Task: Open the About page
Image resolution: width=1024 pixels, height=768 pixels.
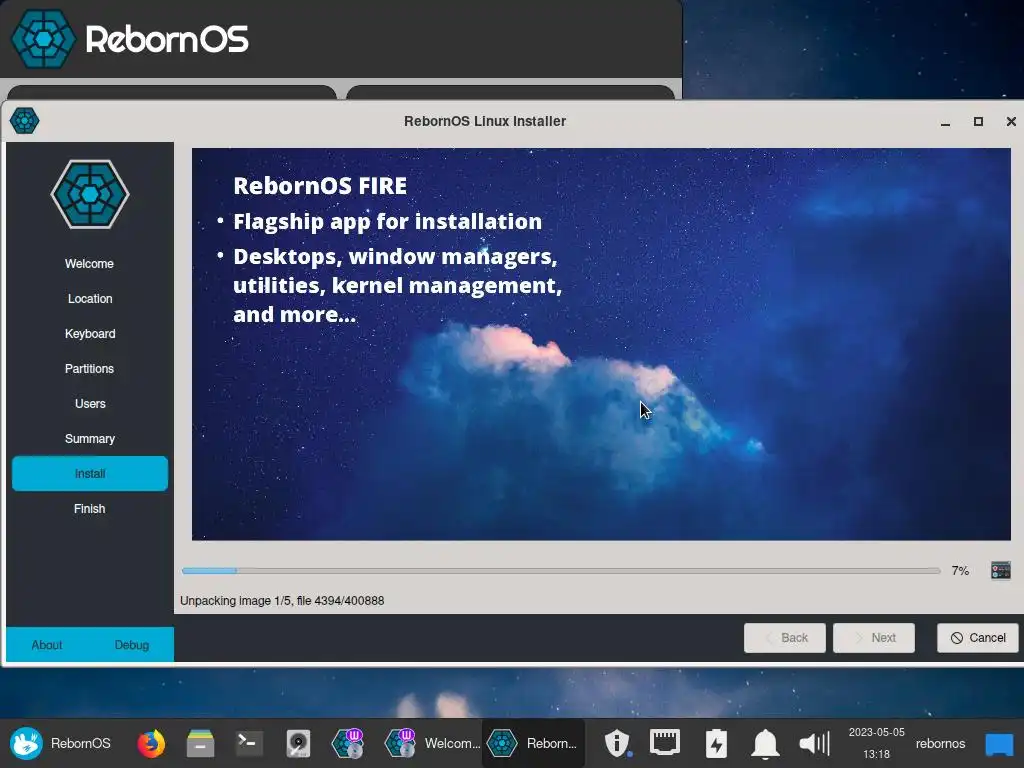Action: [x=47, y=645]
